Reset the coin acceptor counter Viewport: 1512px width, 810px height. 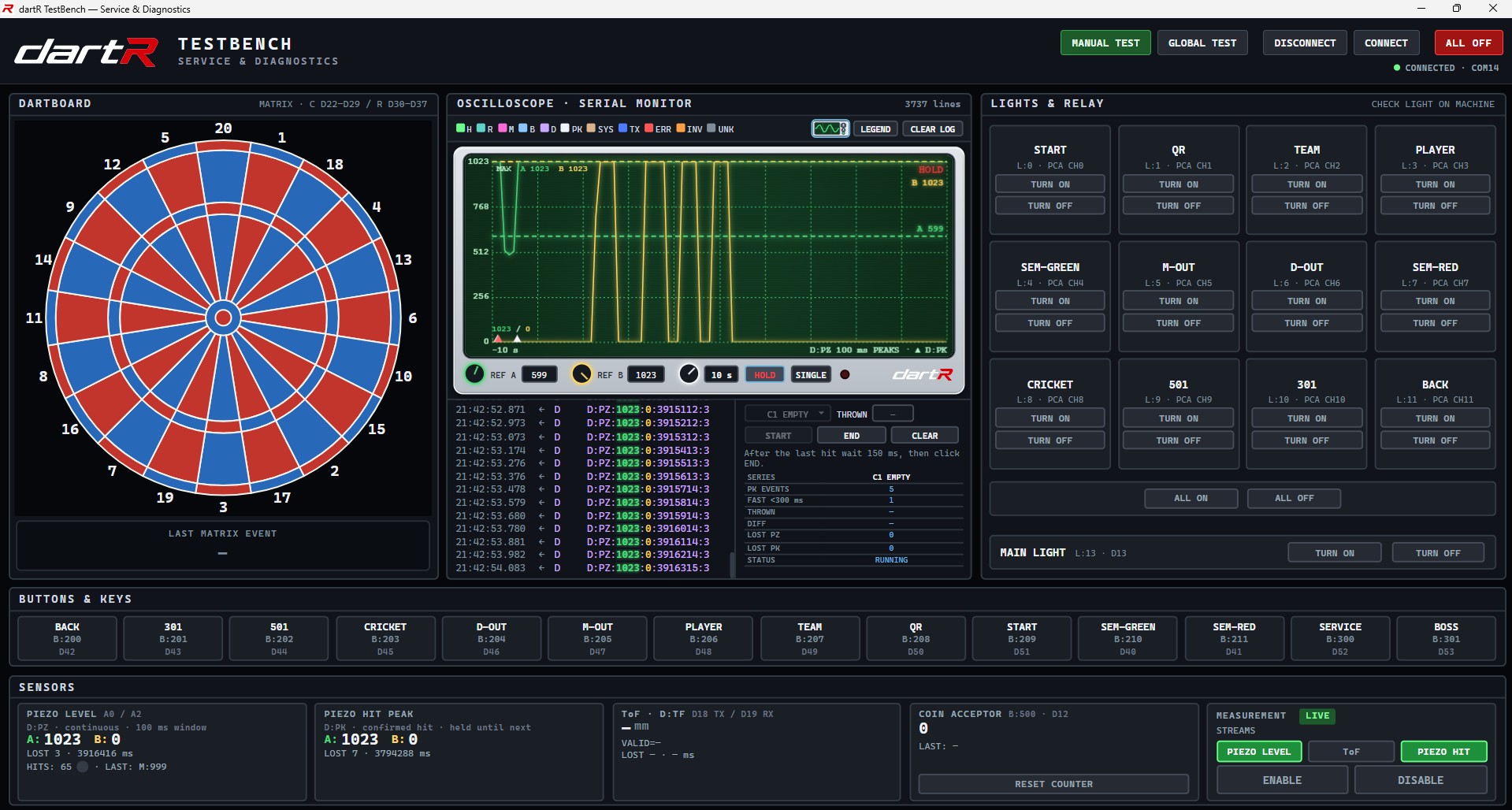(x=1053, y=784)
